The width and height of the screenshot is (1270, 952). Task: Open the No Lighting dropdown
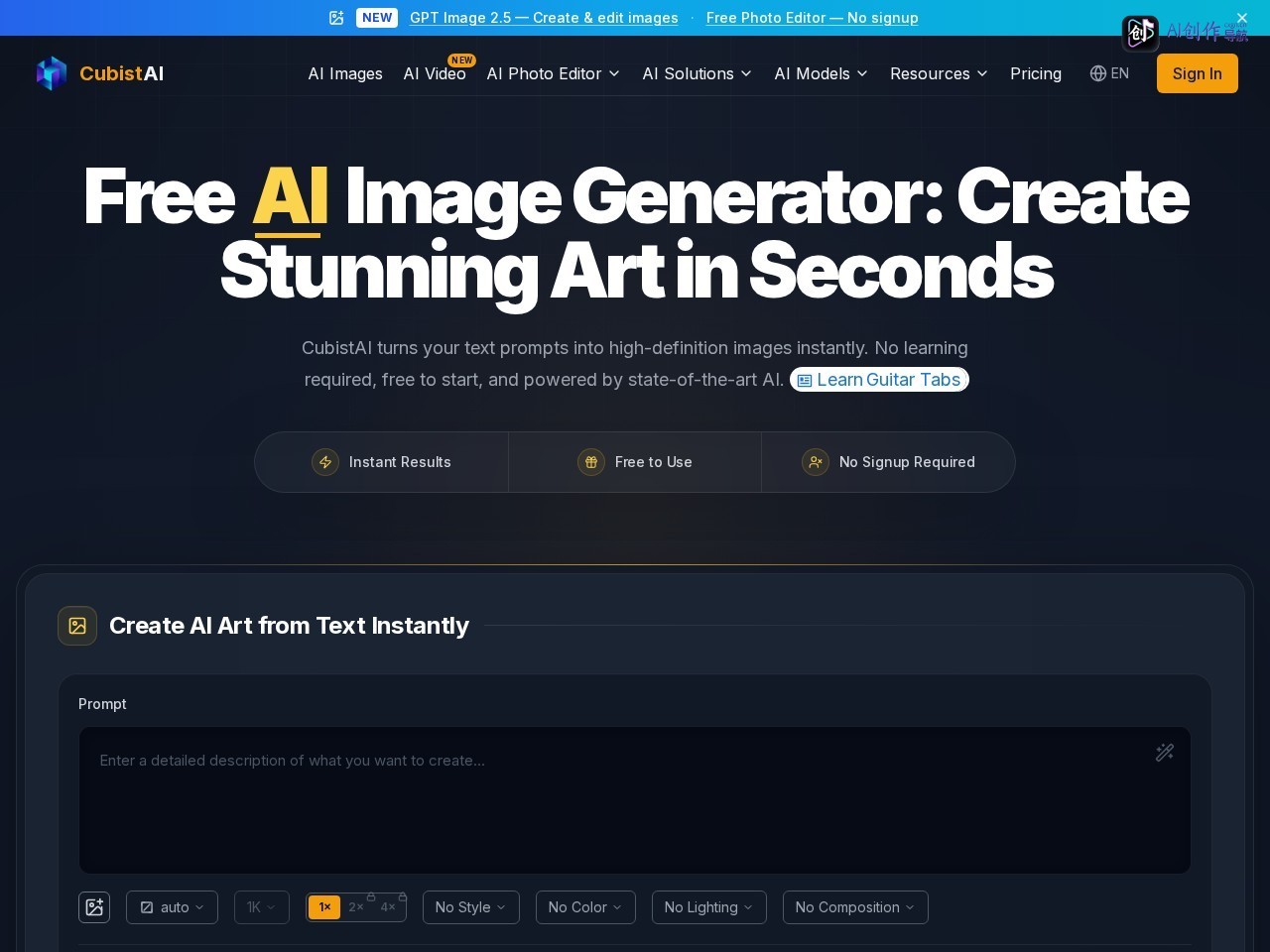pyautogui.click(x=709, y=907)
